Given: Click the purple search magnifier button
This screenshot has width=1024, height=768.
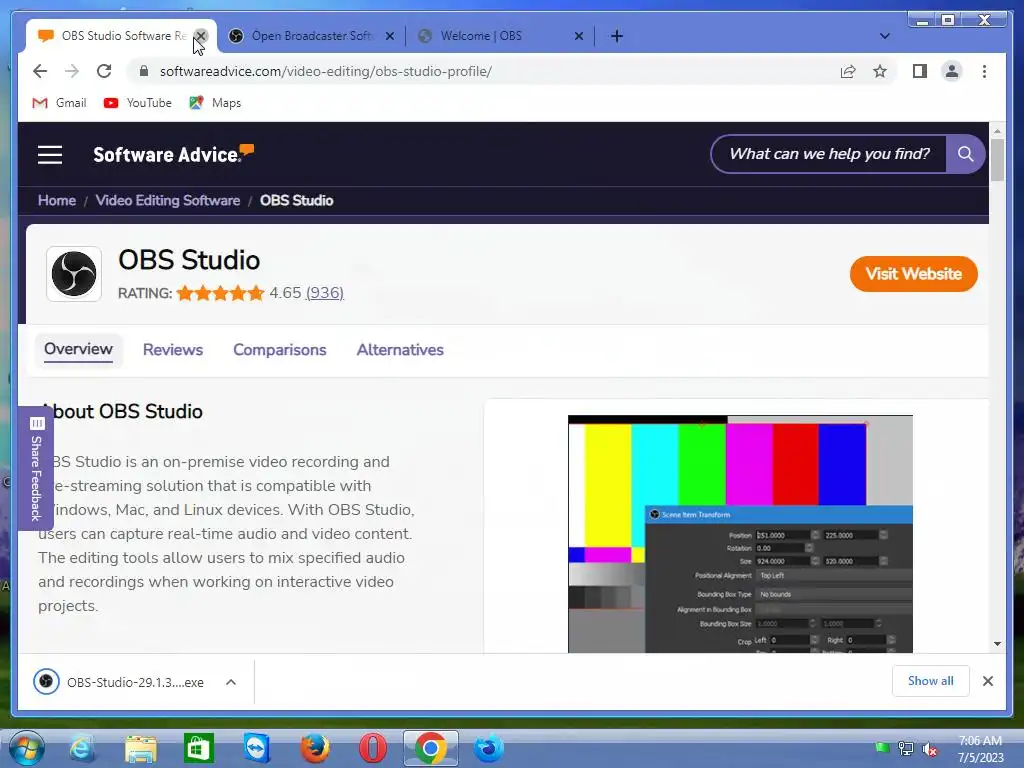Looking at the screenshot, I should pos(965,154).
